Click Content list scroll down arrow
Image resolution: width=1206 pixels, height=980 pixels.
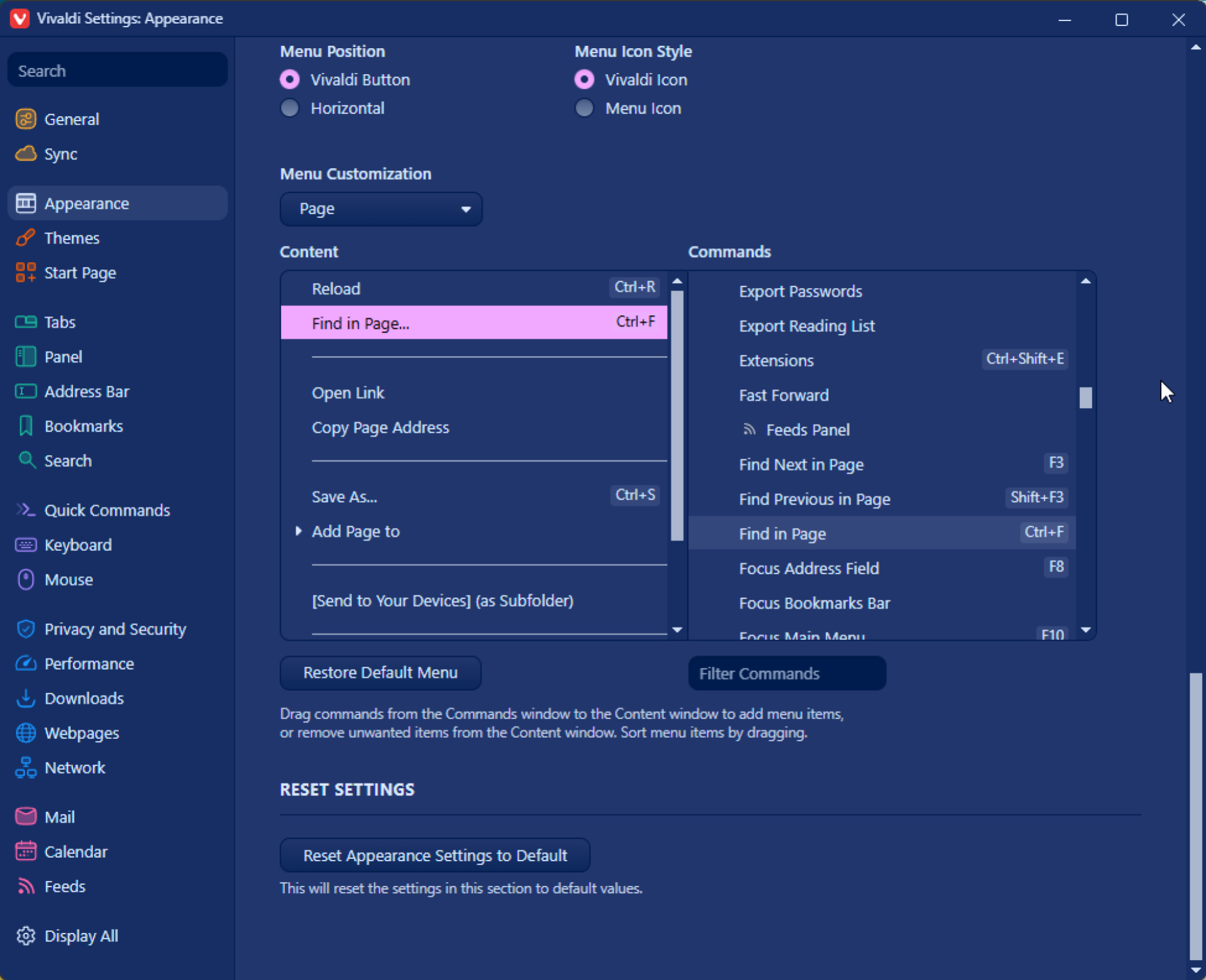(677, 630)
